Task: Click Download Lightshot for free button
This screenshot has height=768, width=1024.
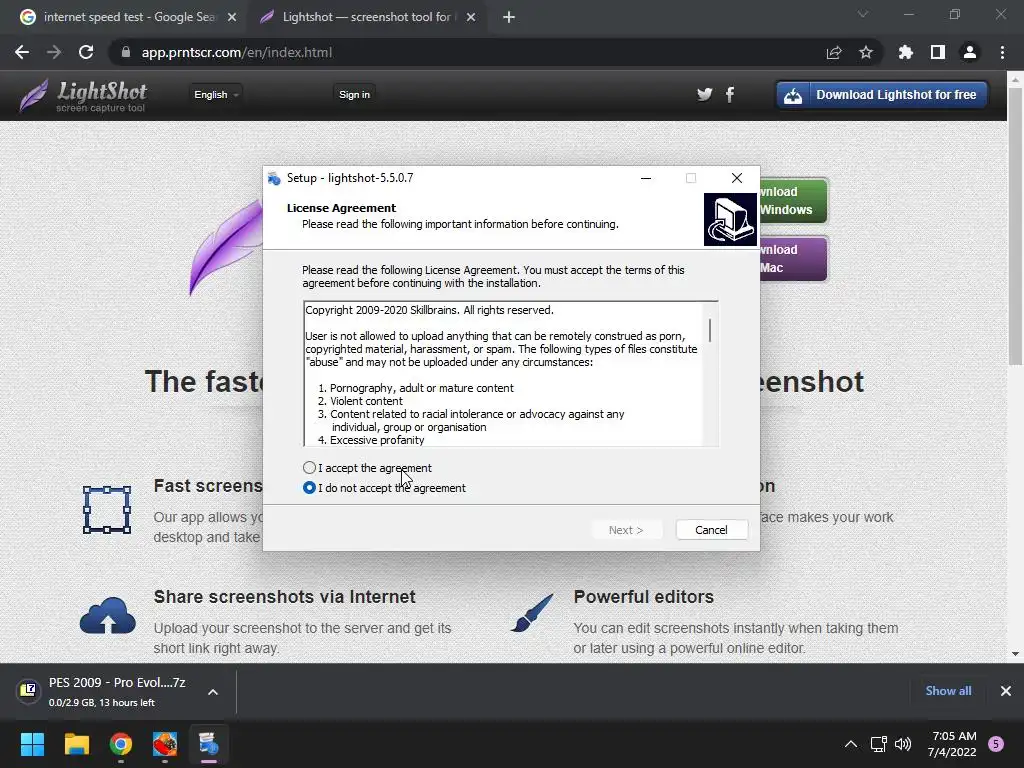Action: [882, 95]
